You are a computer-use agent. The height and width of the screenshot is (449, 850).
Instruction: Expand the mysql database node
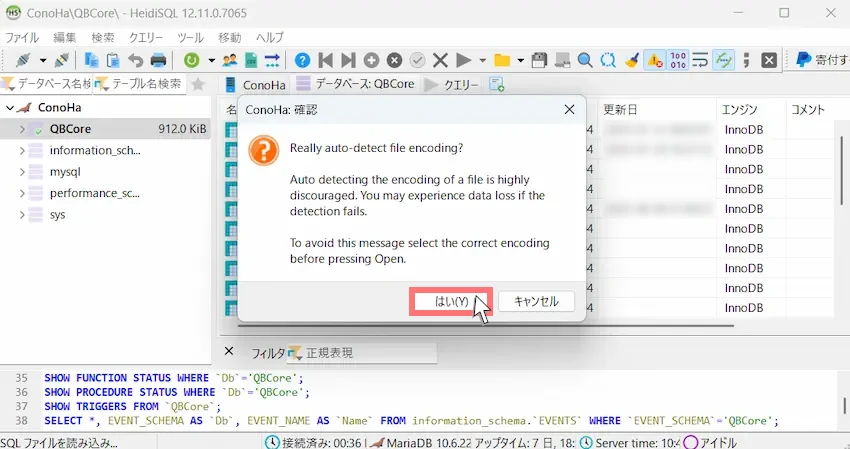[22, 172]
